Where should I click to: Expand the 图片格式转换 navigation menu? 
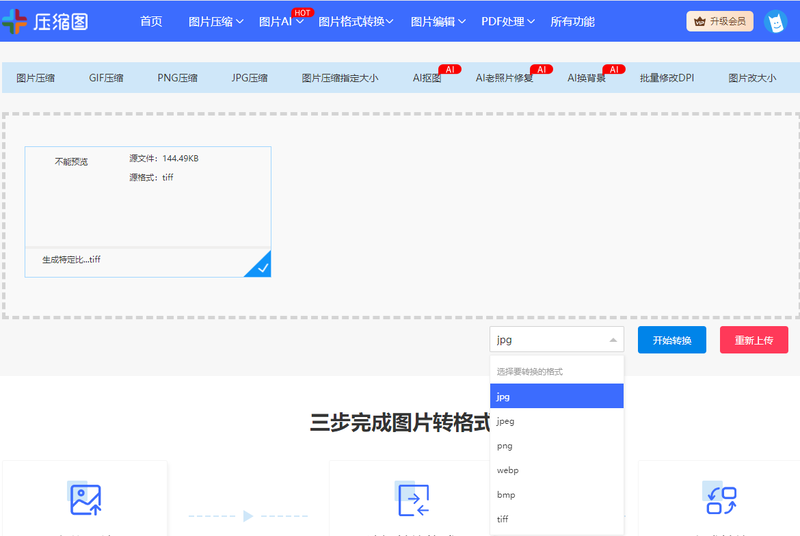[x=355, y=21]
